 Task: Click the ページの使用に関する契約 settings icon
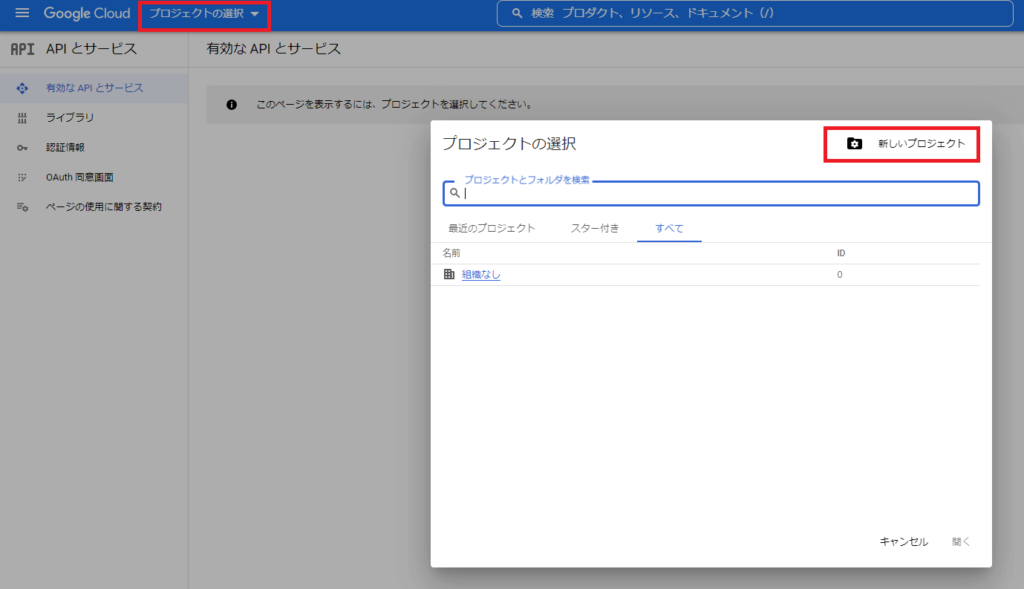point(22,207)
